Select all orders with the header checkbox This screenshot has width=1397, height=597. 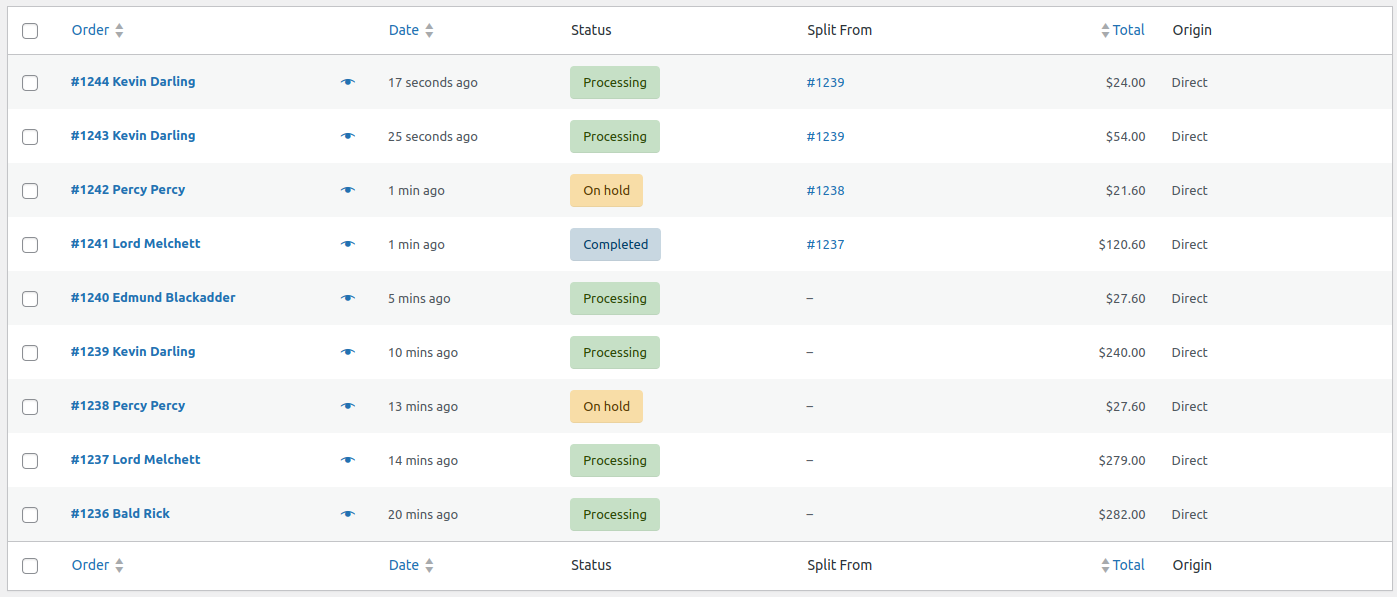(30, 31)
